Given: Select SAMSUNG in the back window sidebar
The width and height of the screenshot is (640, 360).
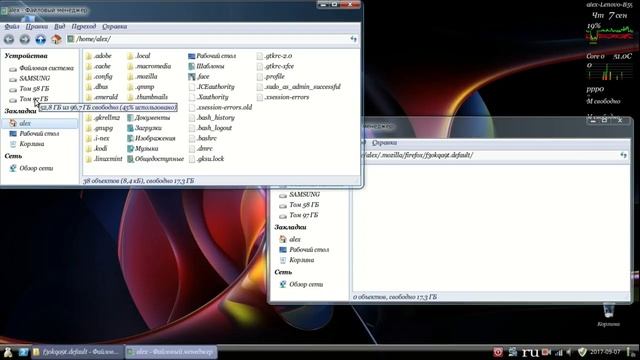Looking at the screenshot, I should click(299, 195).
